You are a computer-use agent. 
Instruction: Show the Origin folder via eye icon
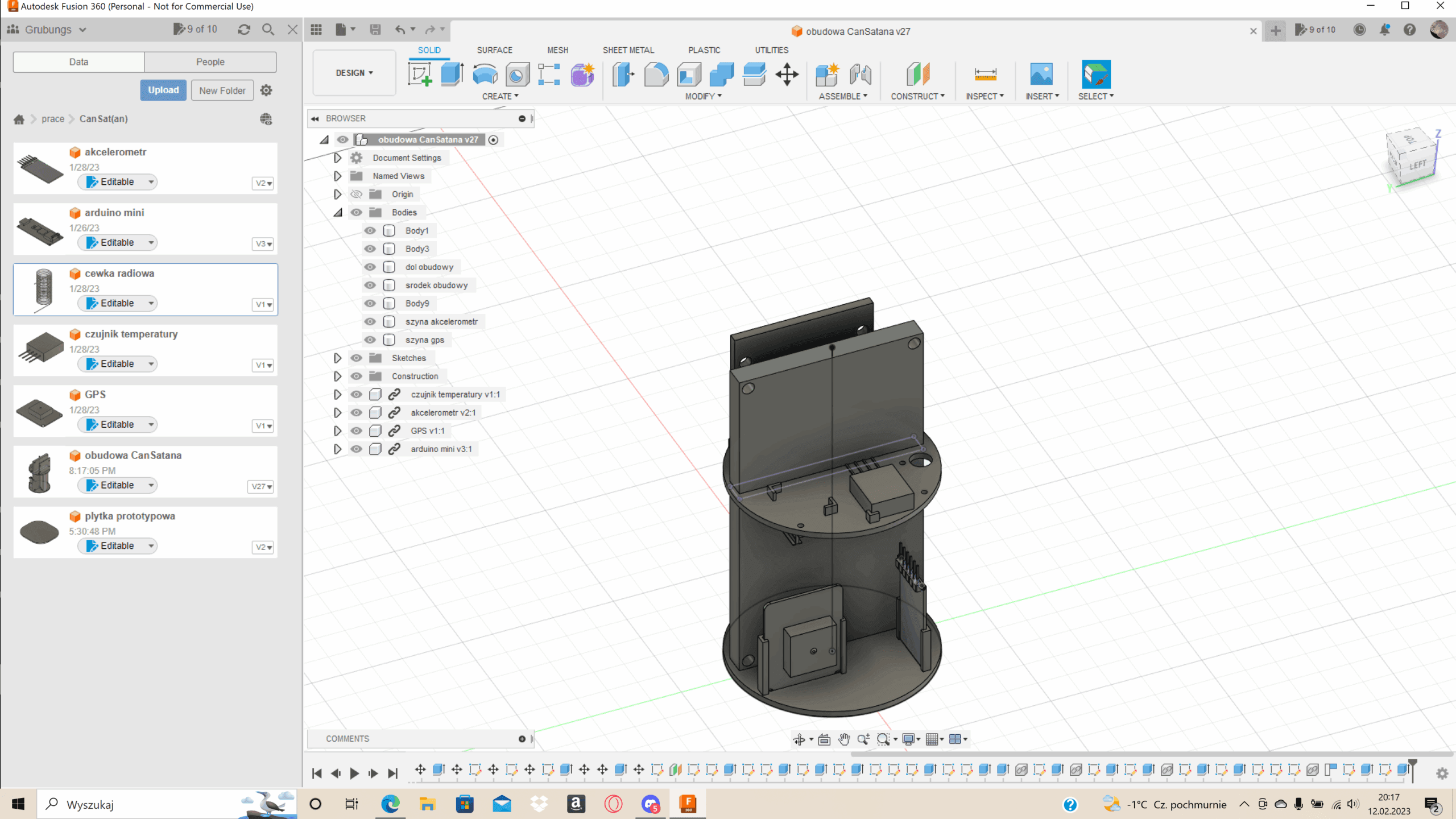[357, 194]
